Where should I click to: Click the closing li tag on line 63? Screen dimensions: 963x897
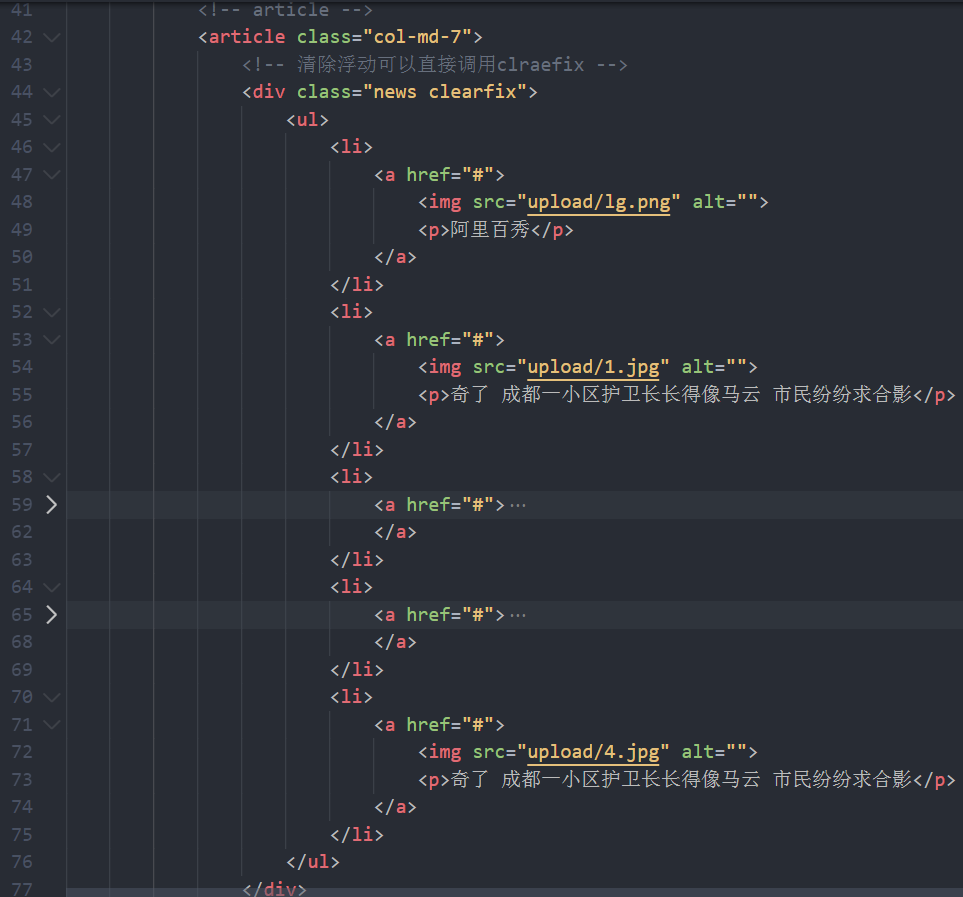point(357,559)
